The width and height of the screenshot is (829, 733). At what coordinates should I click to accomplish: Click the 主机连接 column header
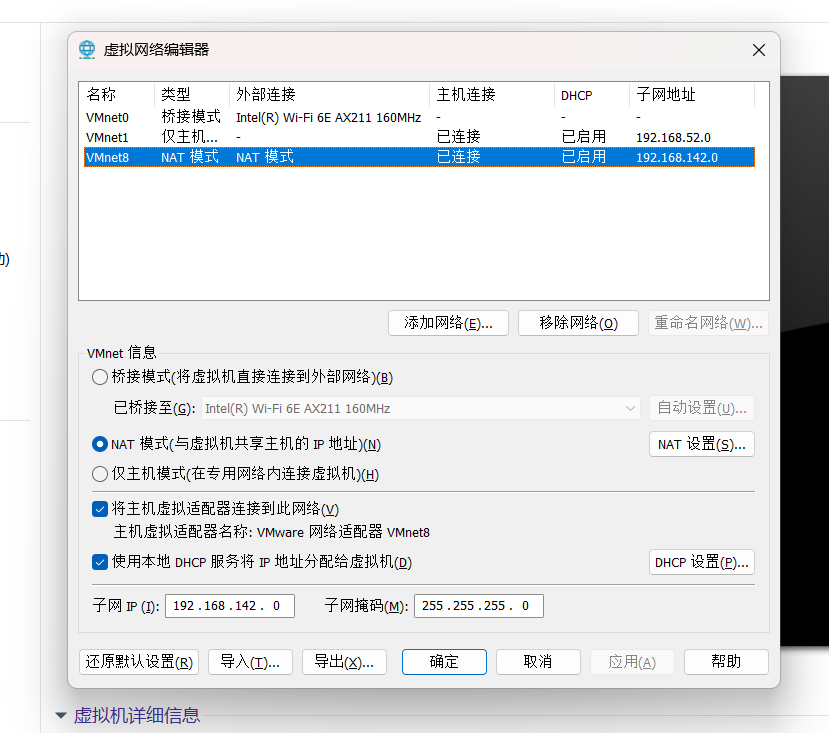(x=492, y=95)
